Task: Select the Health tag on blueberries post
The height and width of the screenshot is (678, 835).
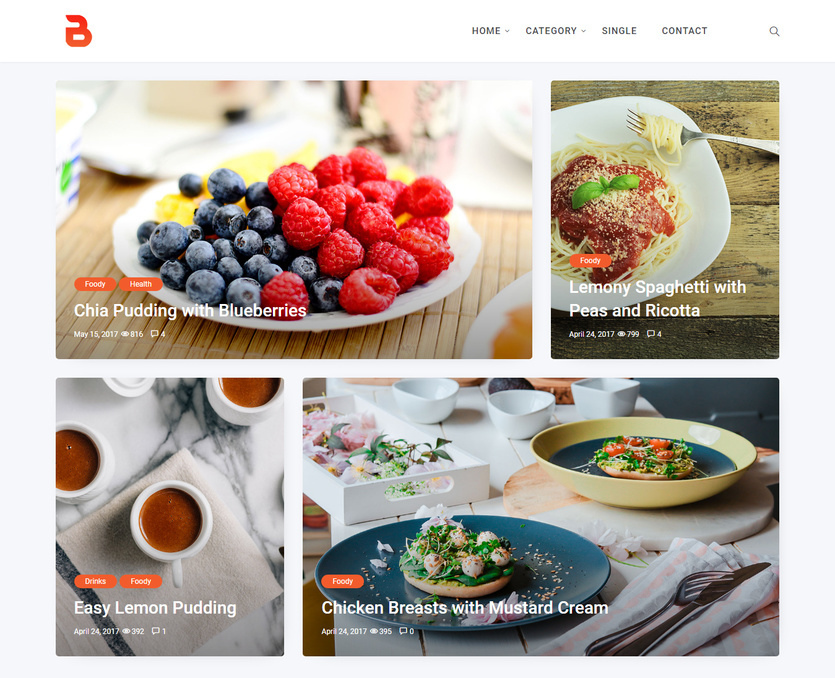Action: pyautogui.click(x=141, y=284)
